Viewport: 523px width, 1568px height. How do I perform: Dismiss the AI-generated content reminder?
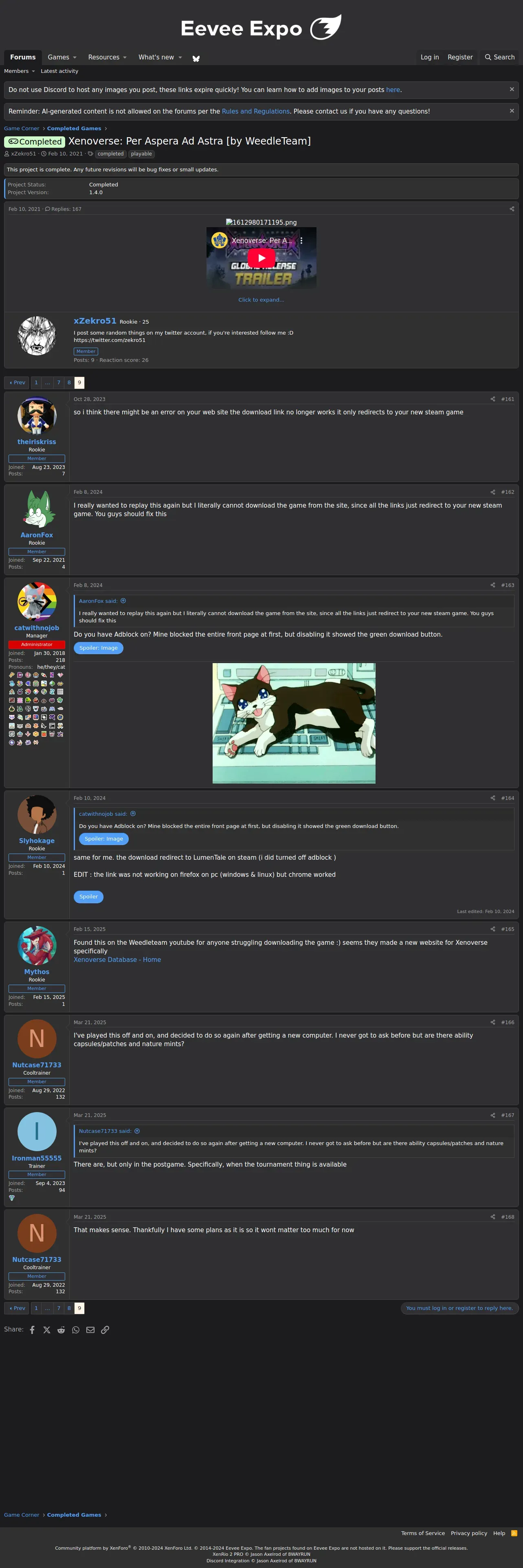pyautogui.click(x=512, y=111)
